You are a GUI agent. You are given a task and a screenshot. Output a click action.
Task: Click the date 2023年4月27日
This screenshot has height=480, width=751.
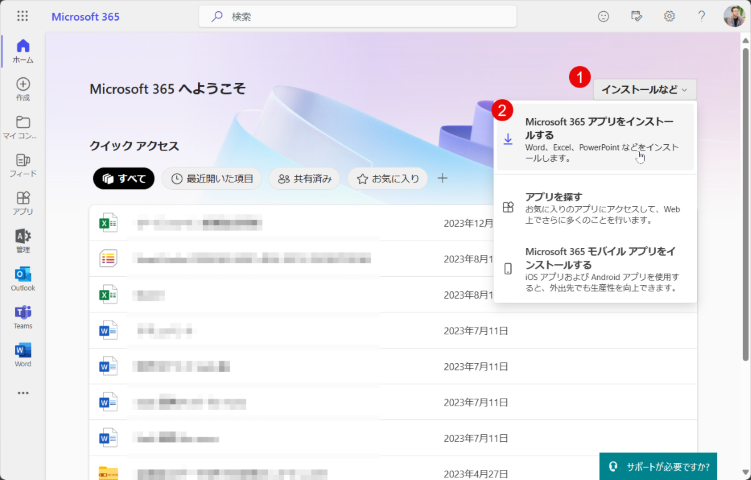pyautogui.click(x=476, y=474)
